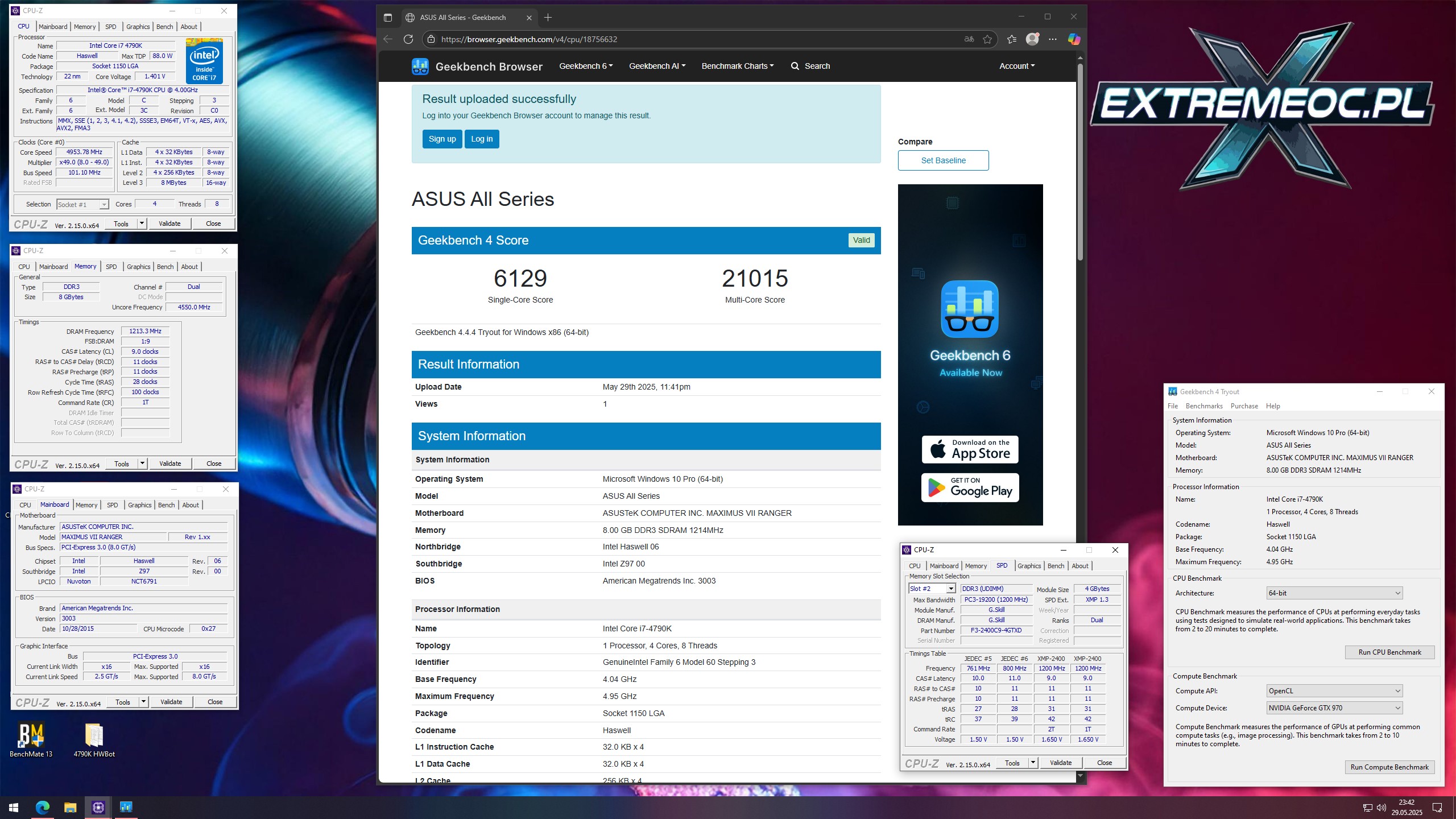The height and width of the screenshot is (819, 1456).
Task: Open Edge settings and more menu
Action: 1053,39
